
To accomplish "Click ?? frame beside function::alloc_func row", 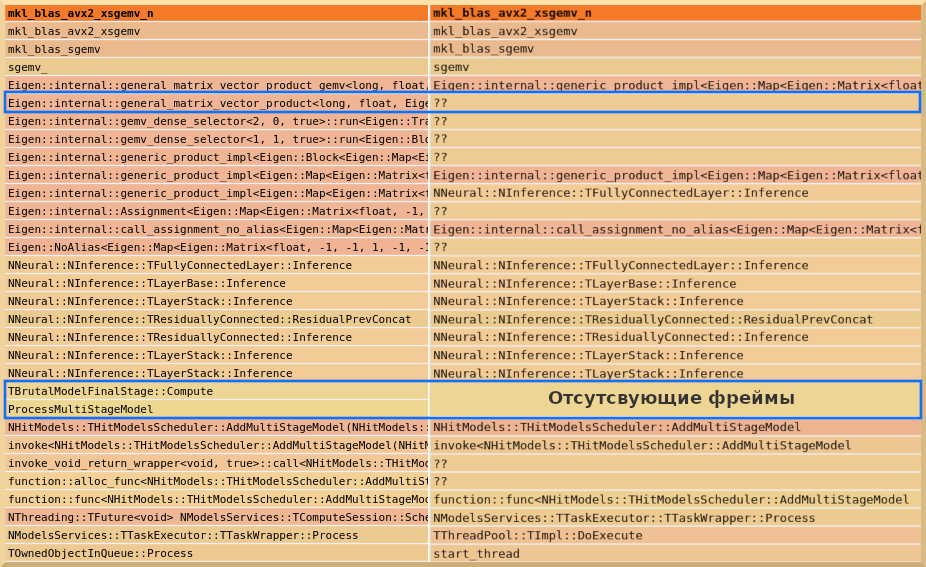I will tap(675, 481).
